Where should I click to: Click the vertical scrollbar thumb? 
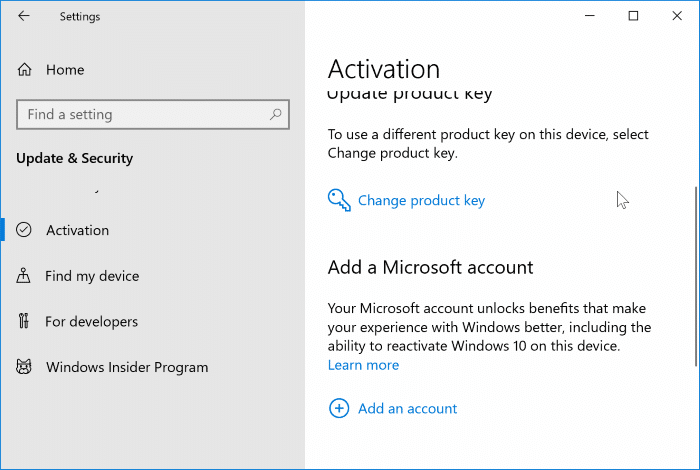tap(696, 276)
